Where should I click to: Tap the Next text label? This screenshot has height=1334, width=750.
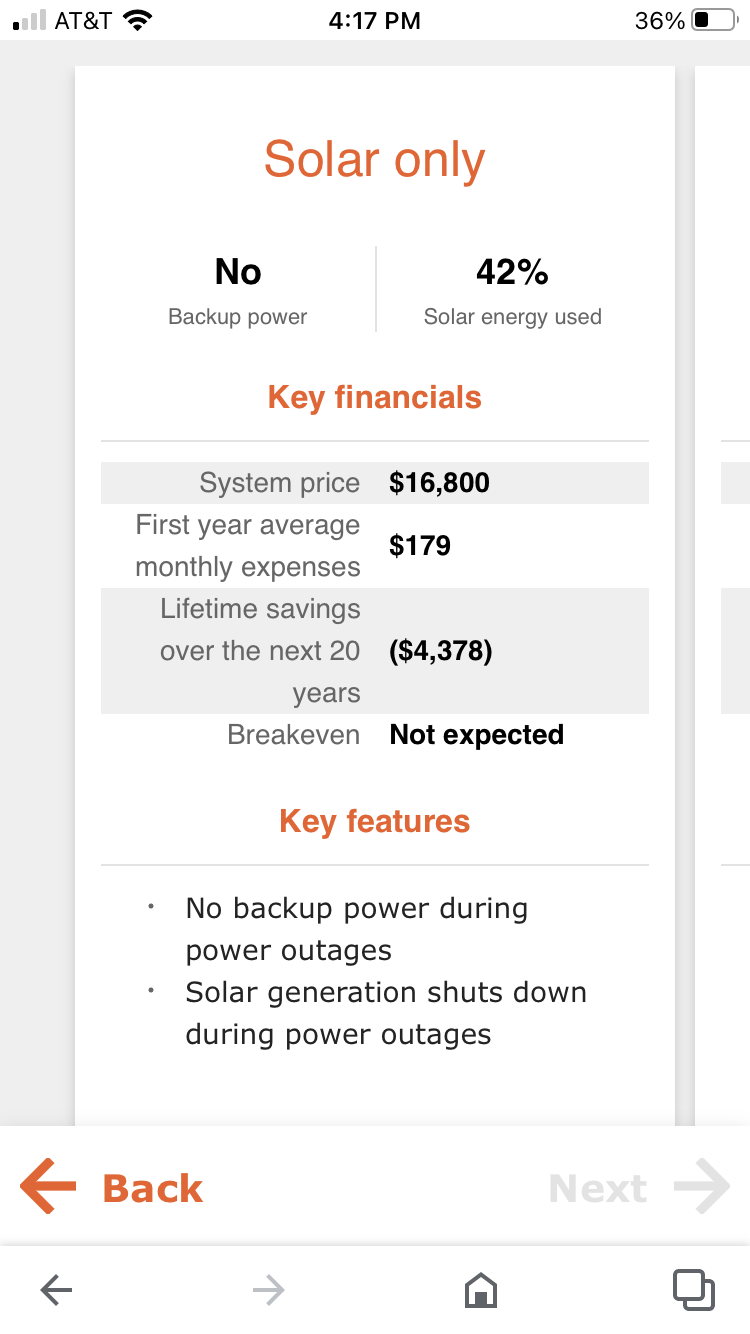598,1189
